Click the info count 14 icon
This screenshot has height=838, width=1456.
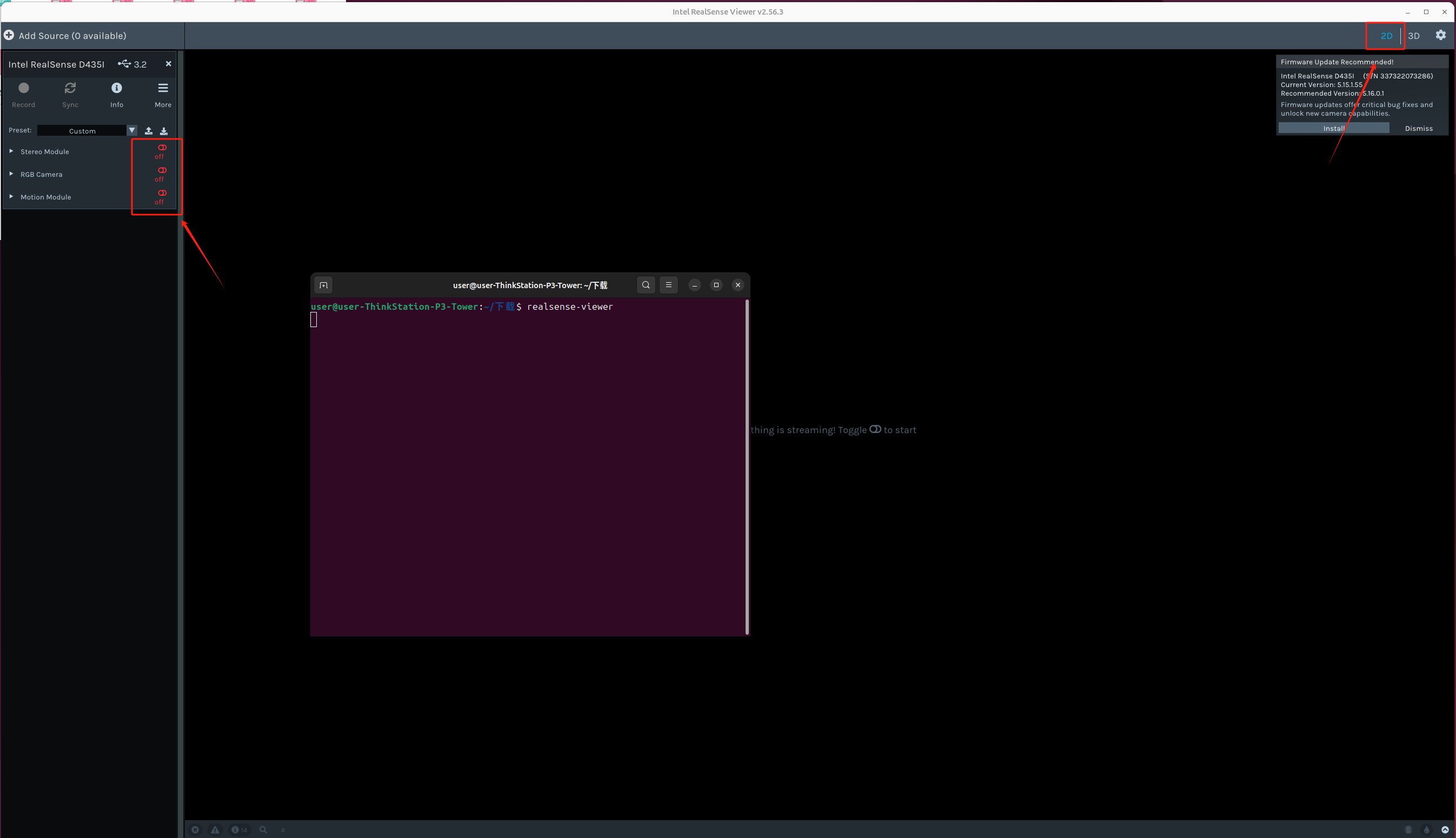coord(239,829)
